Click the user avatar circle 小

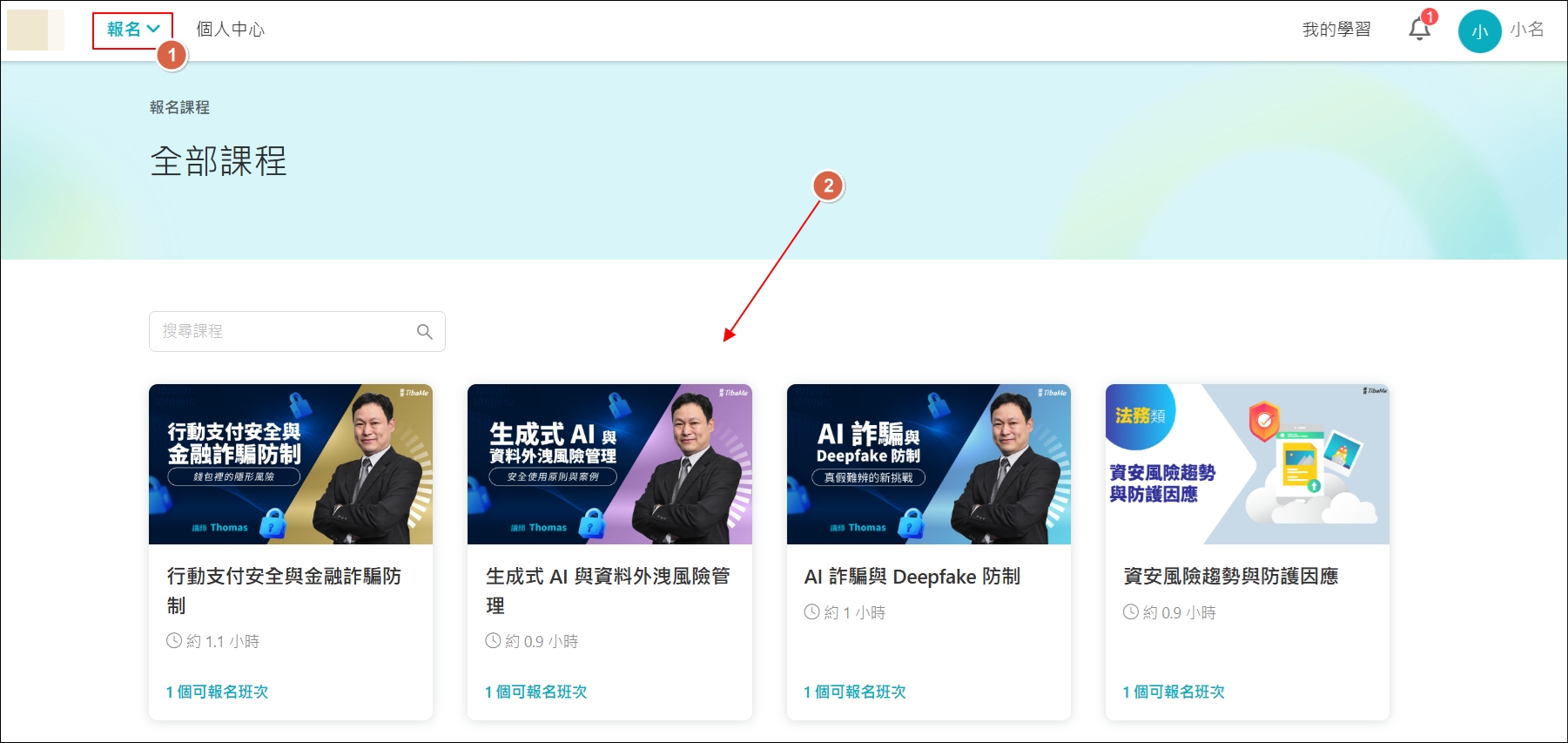coord(1479,31)
